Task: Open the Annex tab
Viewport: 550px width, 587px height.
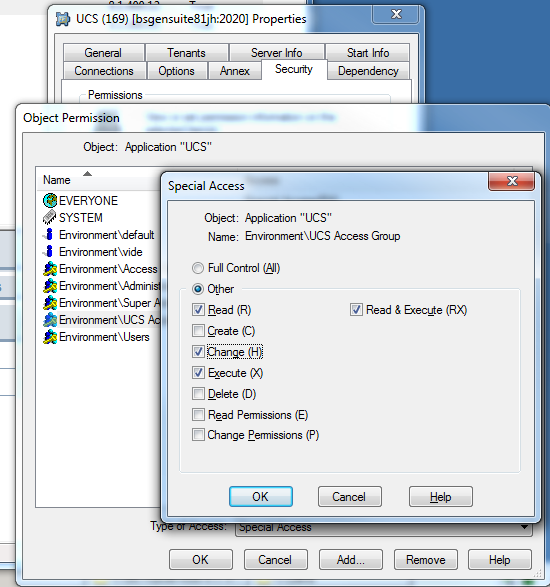Action: click(x=235, y=71)
